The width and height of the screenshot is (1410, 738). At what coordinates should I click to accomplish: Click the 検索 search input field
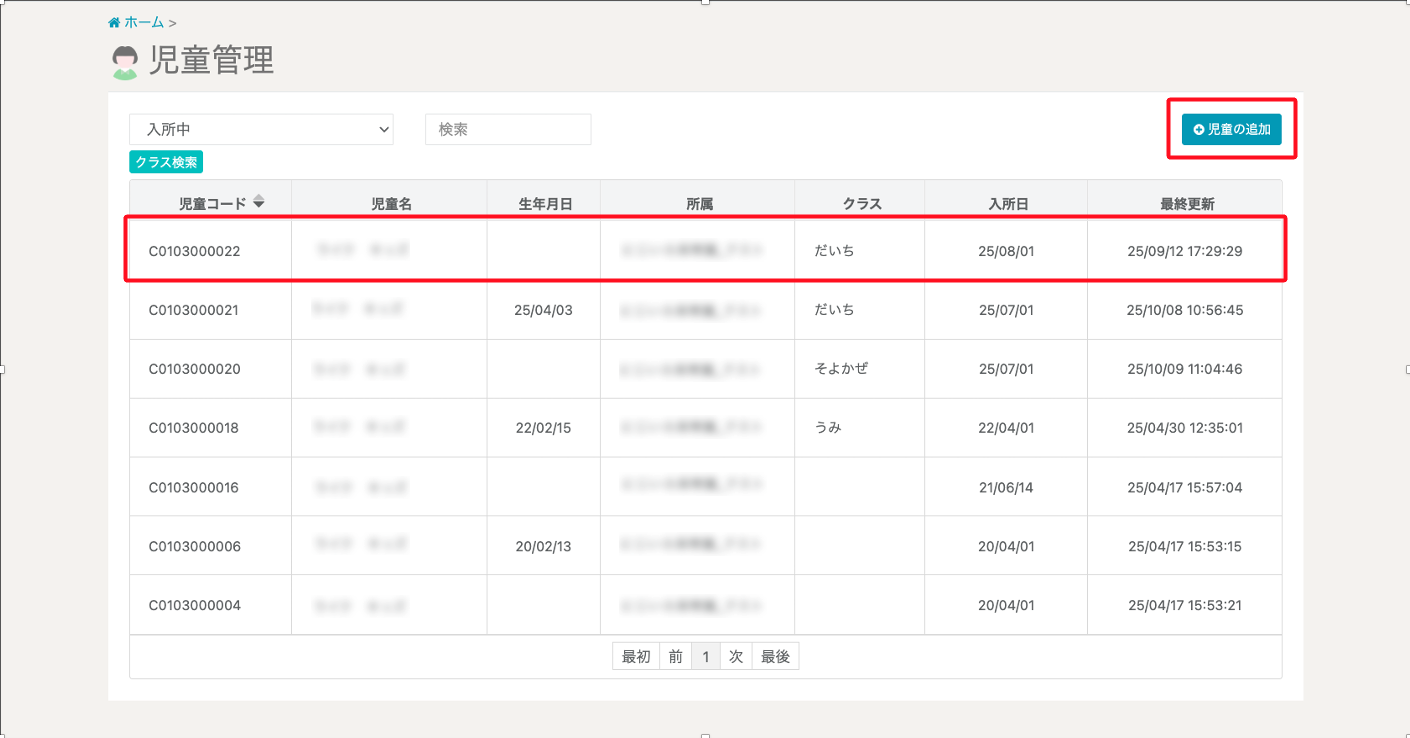[x=508, y=129]
